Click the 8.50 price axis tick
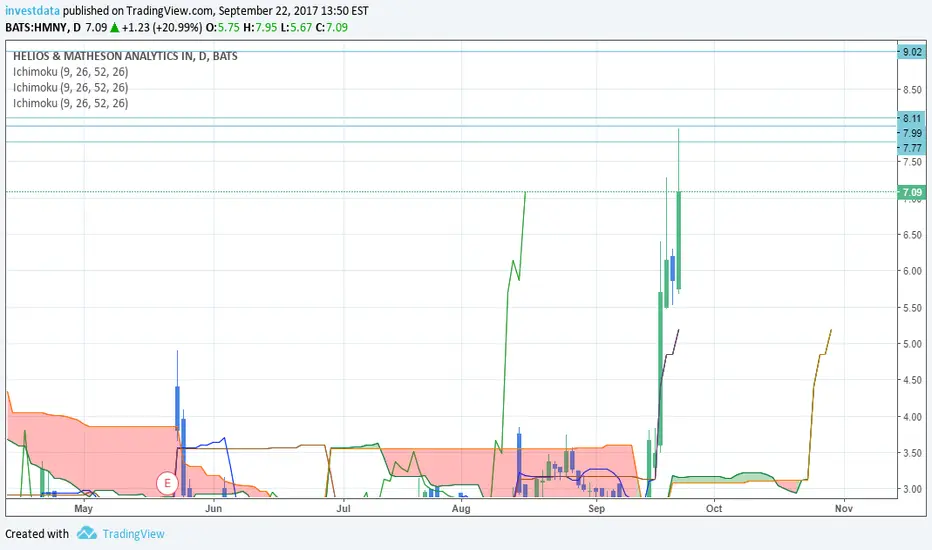932x550 pixels. coord(912,90)
